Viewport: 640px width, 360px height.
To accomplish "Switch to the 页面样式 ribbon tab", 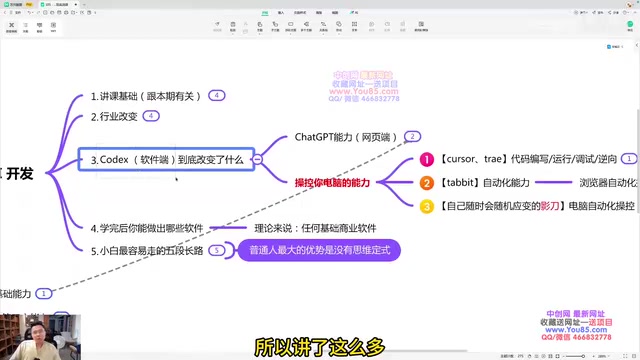I will [x=300, y=13].
